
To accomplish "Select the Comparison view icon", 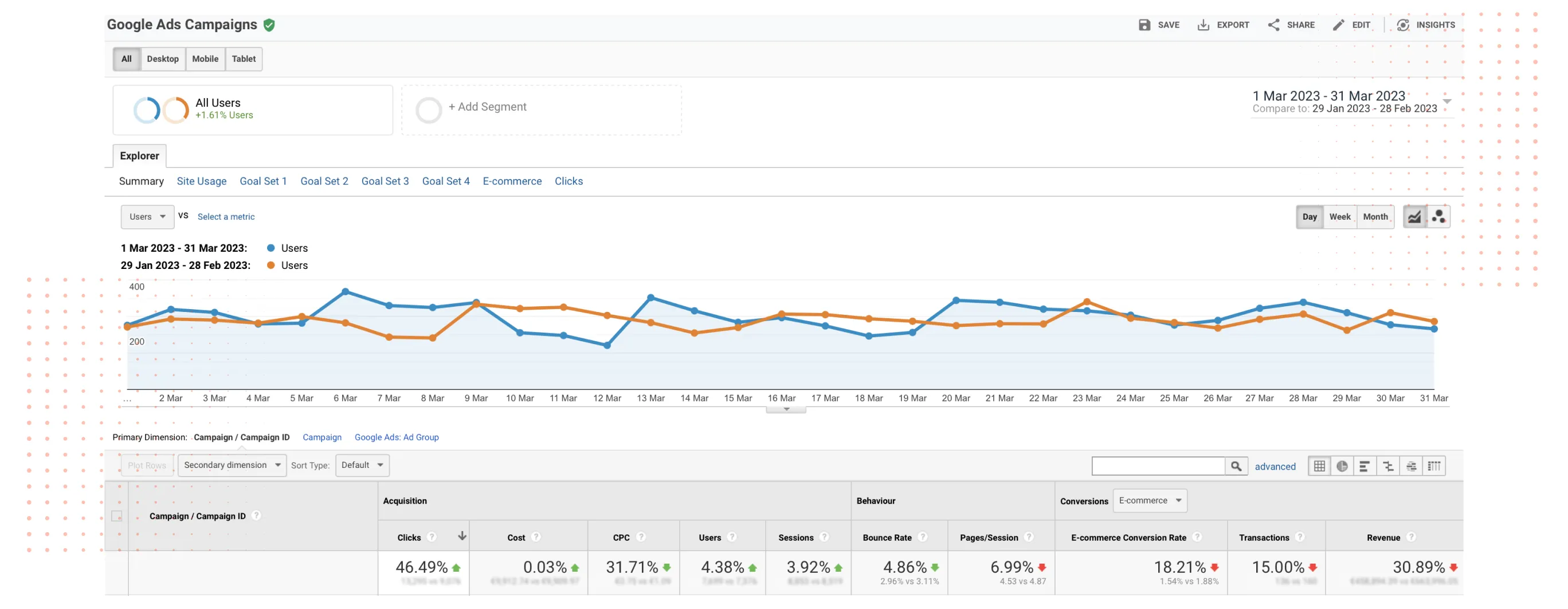I will pos(1388,466).
